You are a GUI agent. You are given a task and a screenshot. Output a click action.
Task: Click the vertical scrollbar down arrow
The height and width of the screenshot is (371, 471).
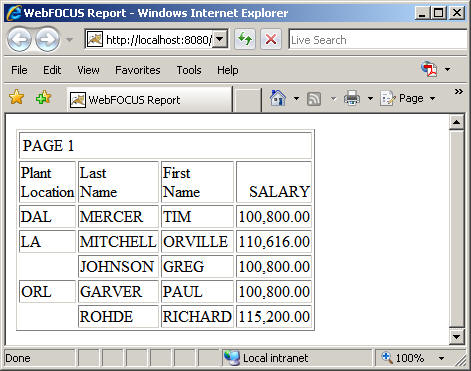(x=456, y=336)
